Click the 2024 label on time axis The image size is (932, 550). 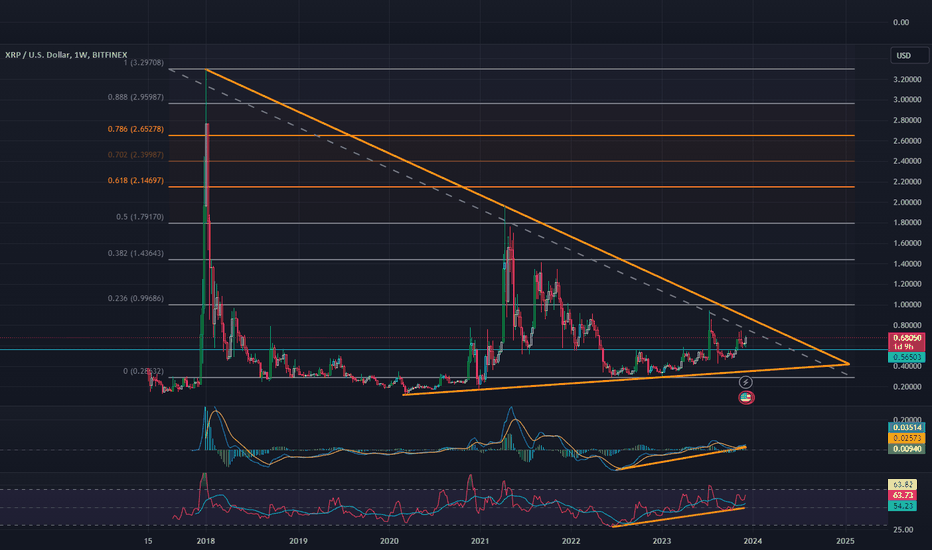(x=752, y=541)
